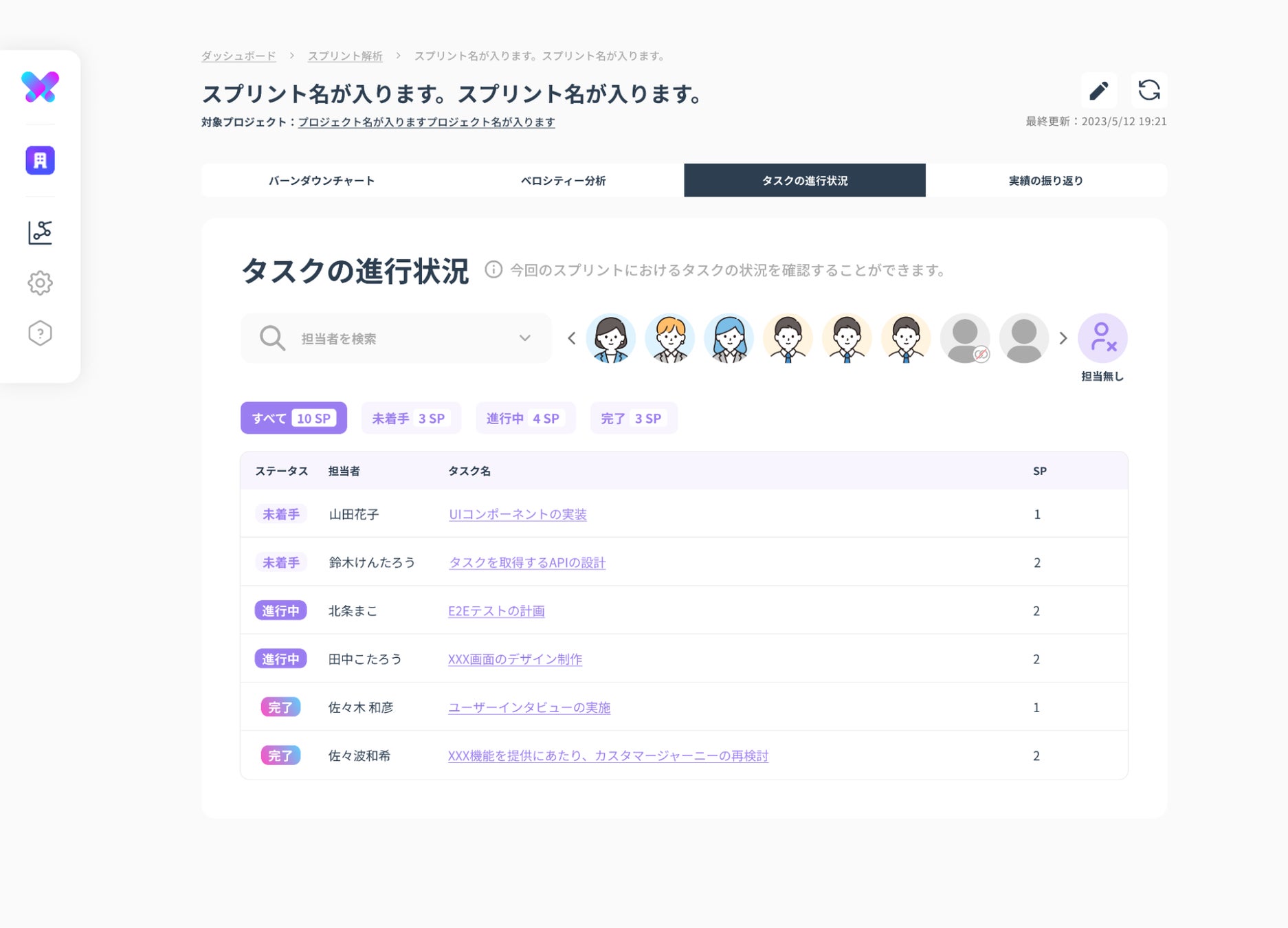Click the タスク名 column header
Image resolution: width=1288 pixels, height=928 pixels.
tap(469, 471)
